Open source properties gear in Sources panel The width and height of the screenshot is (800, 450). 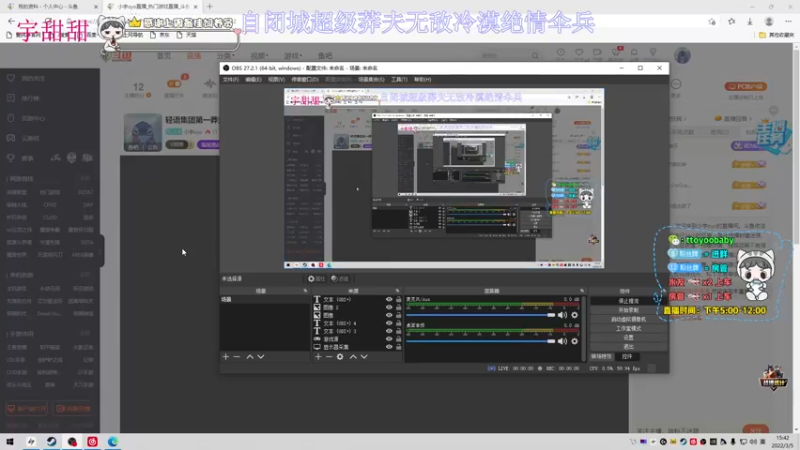340,357
